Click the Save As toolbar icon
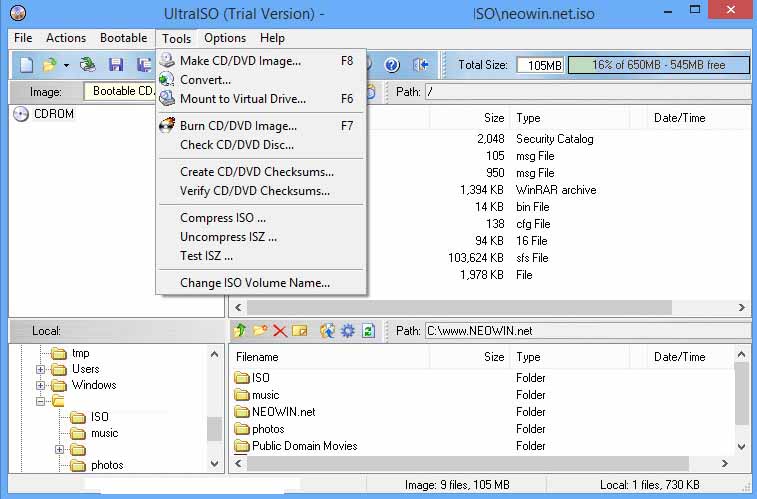The height and width of the screenshot is (499, 757). click(x=144, y=65)
